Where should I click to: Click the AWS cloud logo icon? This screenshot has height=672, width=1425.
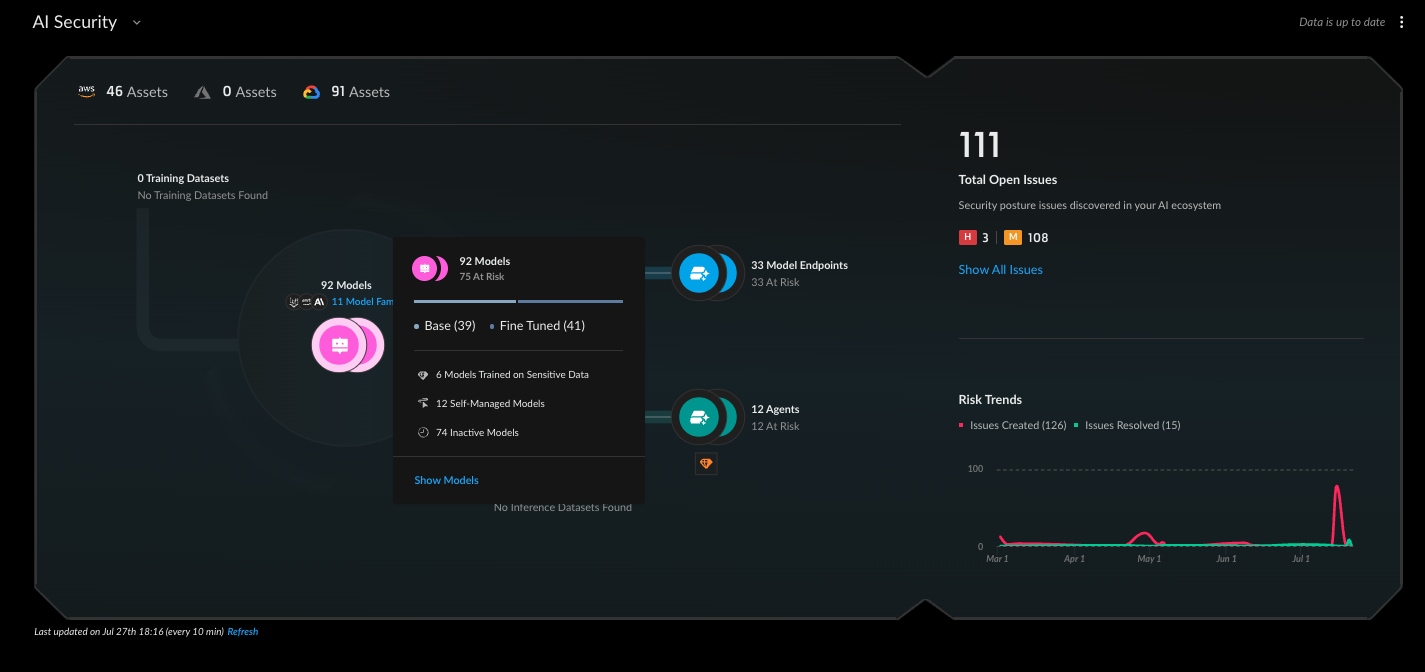87,91
